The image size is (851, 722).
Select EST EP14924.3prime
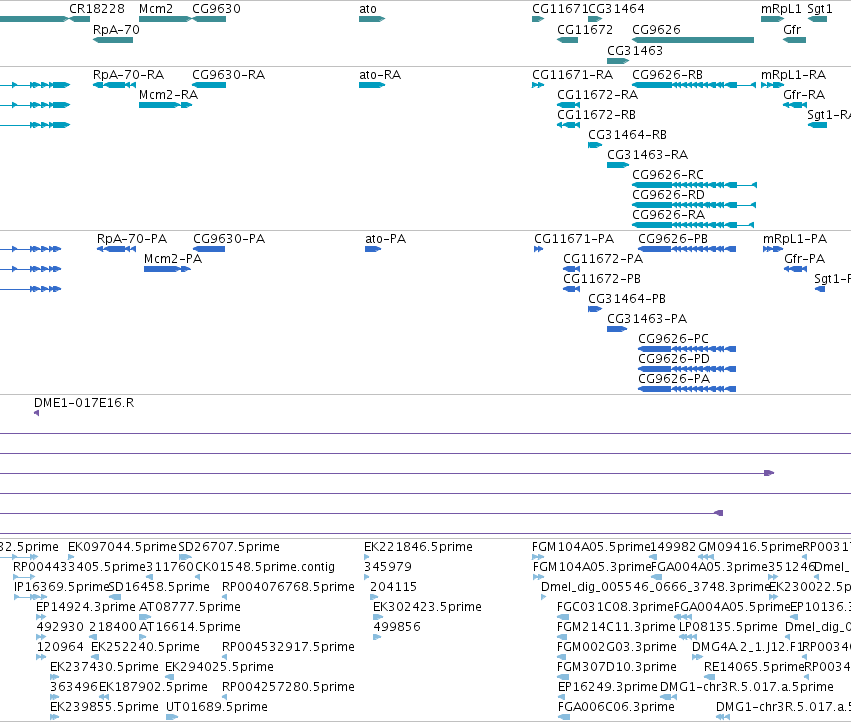pyautogui.click(x=86, y=606)
